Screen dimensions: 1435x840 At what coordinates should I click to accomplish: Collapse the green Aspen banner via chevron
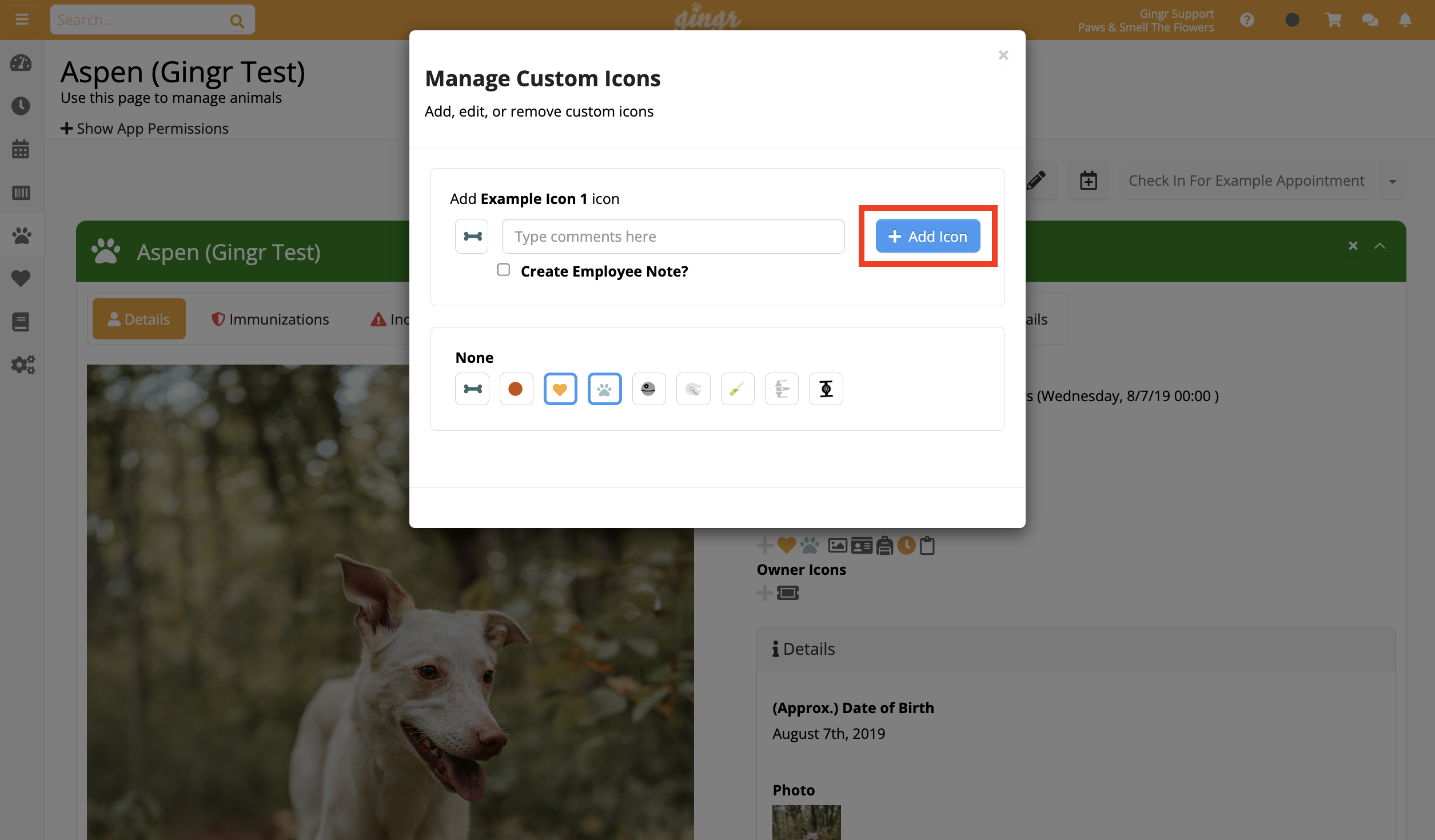pos(1380,246)
